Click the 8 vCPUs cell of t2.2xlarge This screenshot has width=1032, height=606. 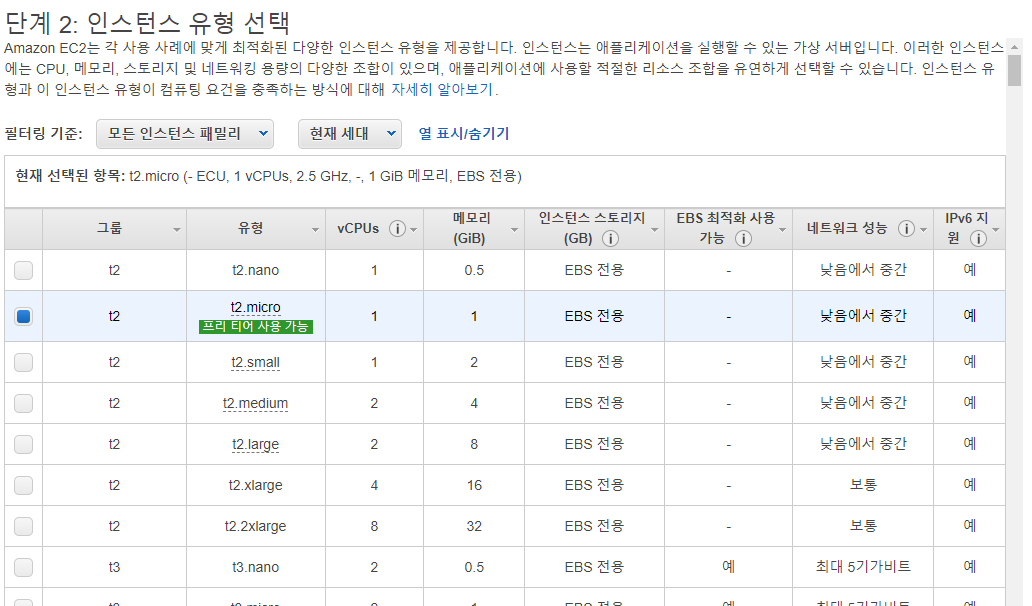(374, 526)
